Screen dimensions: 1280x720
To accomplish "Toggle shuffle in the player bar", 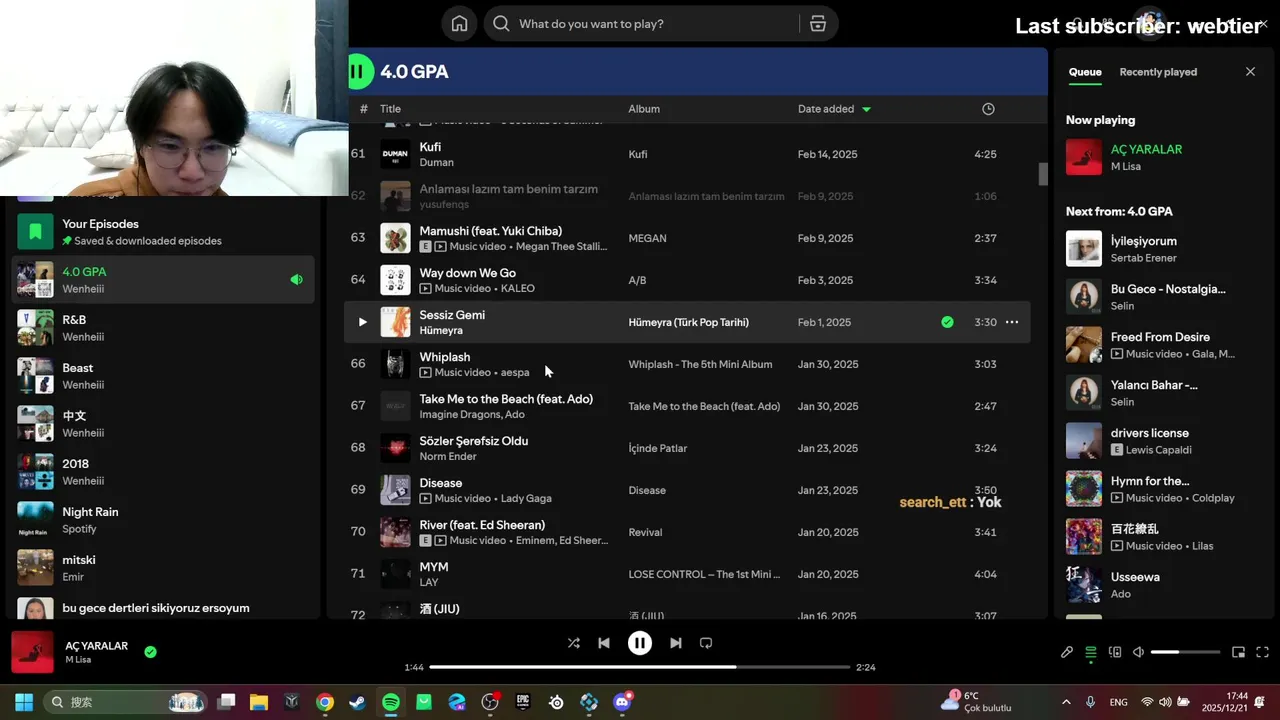I will [573, 643].
